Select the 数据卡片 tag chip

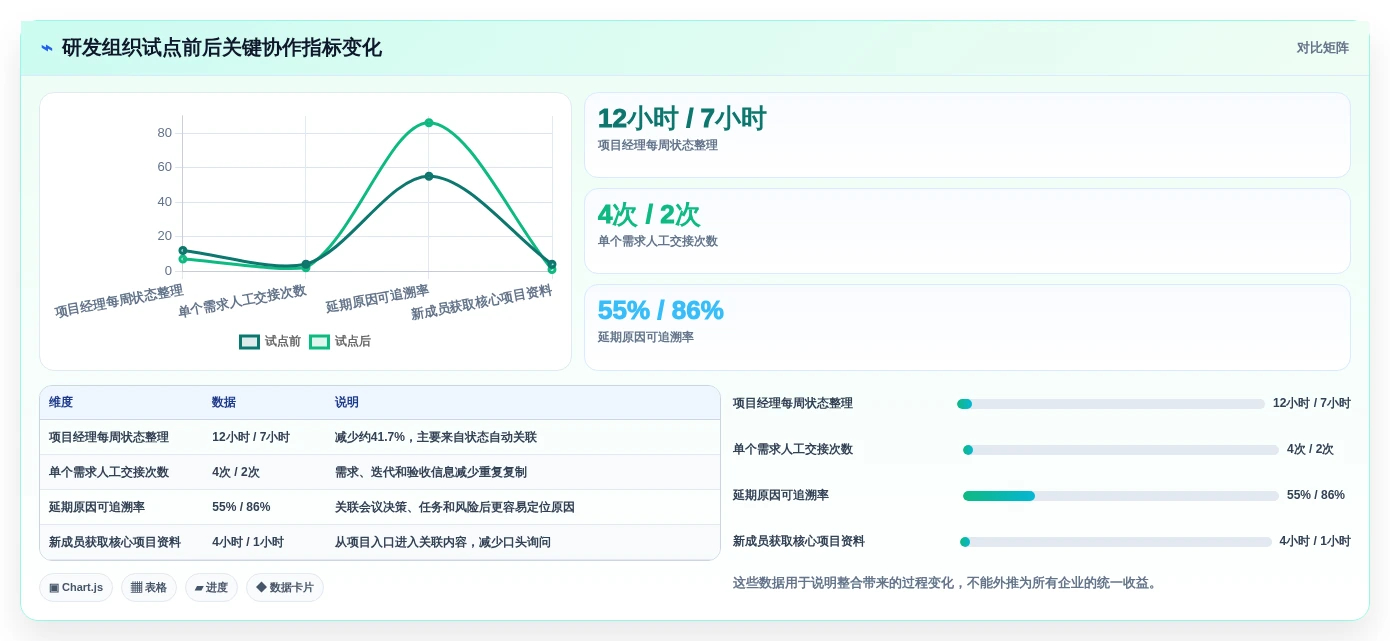click(x=285, y=588)
